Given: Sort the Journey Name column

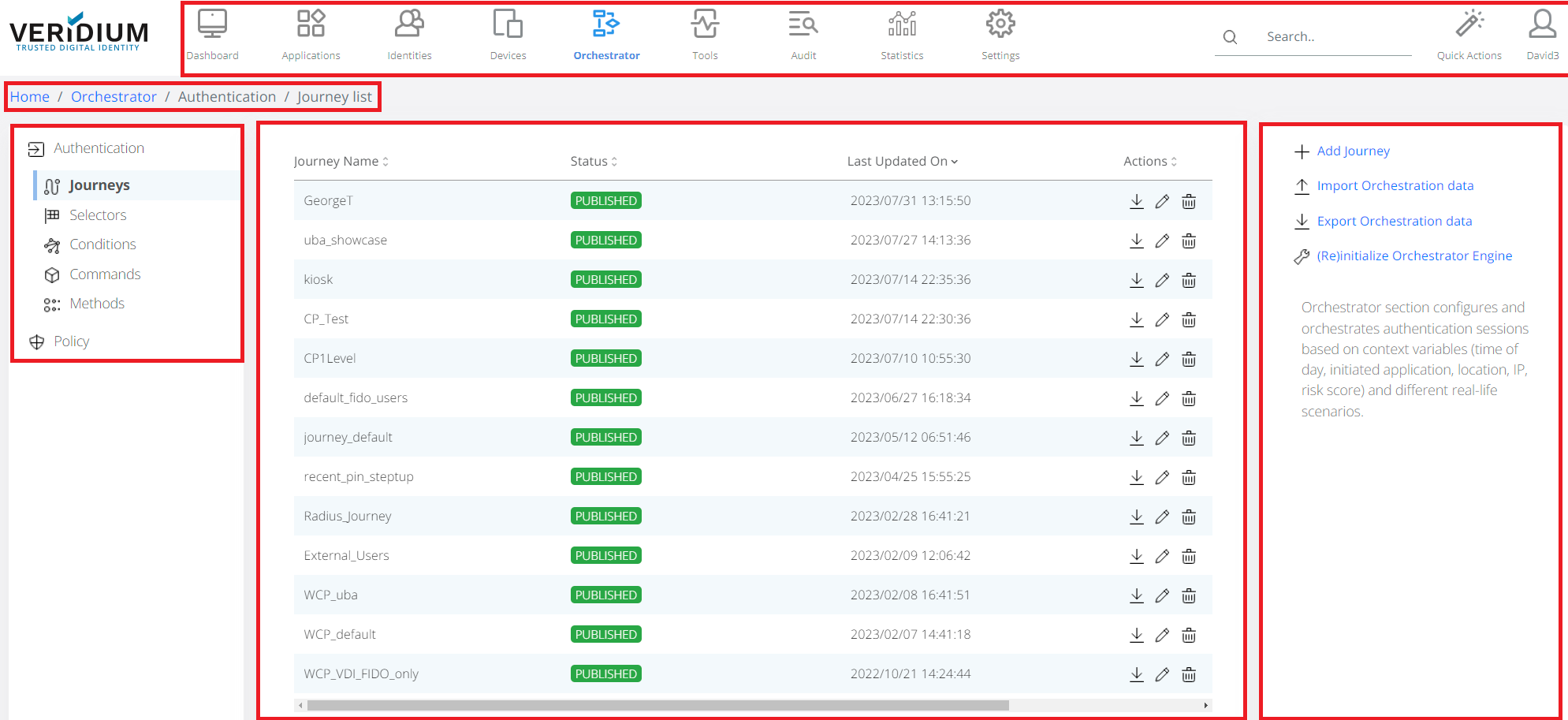Looking at the screenshot, I should (385, 161).
